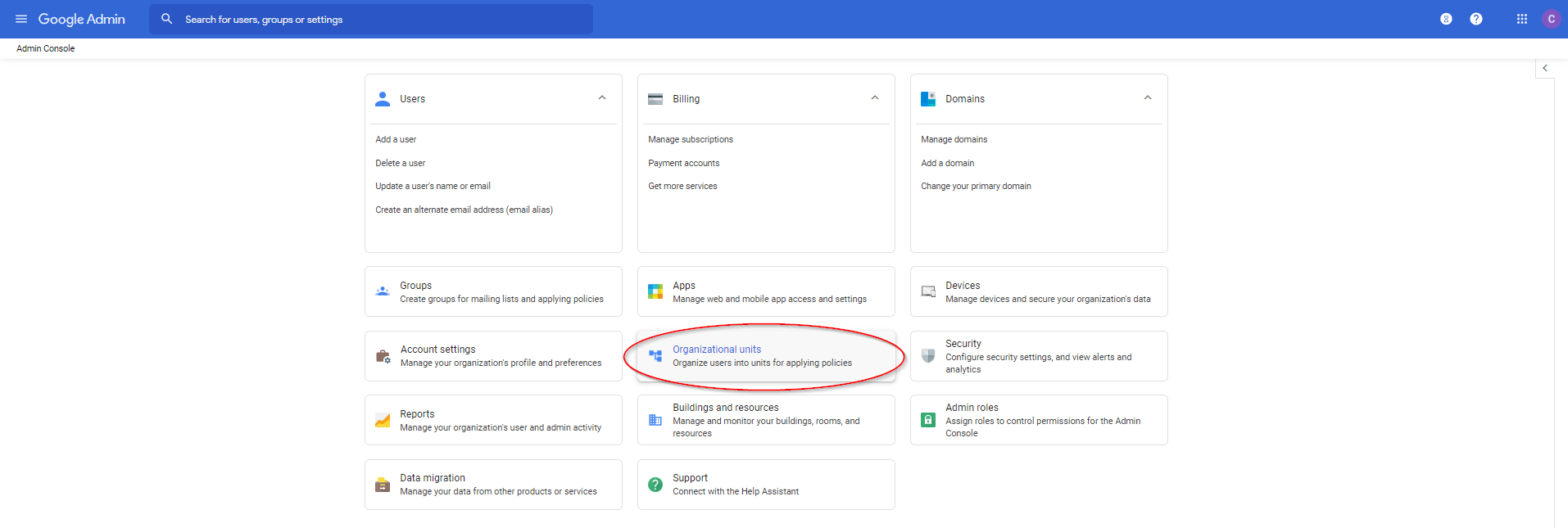Open the Data migration card

pos(493,485)
